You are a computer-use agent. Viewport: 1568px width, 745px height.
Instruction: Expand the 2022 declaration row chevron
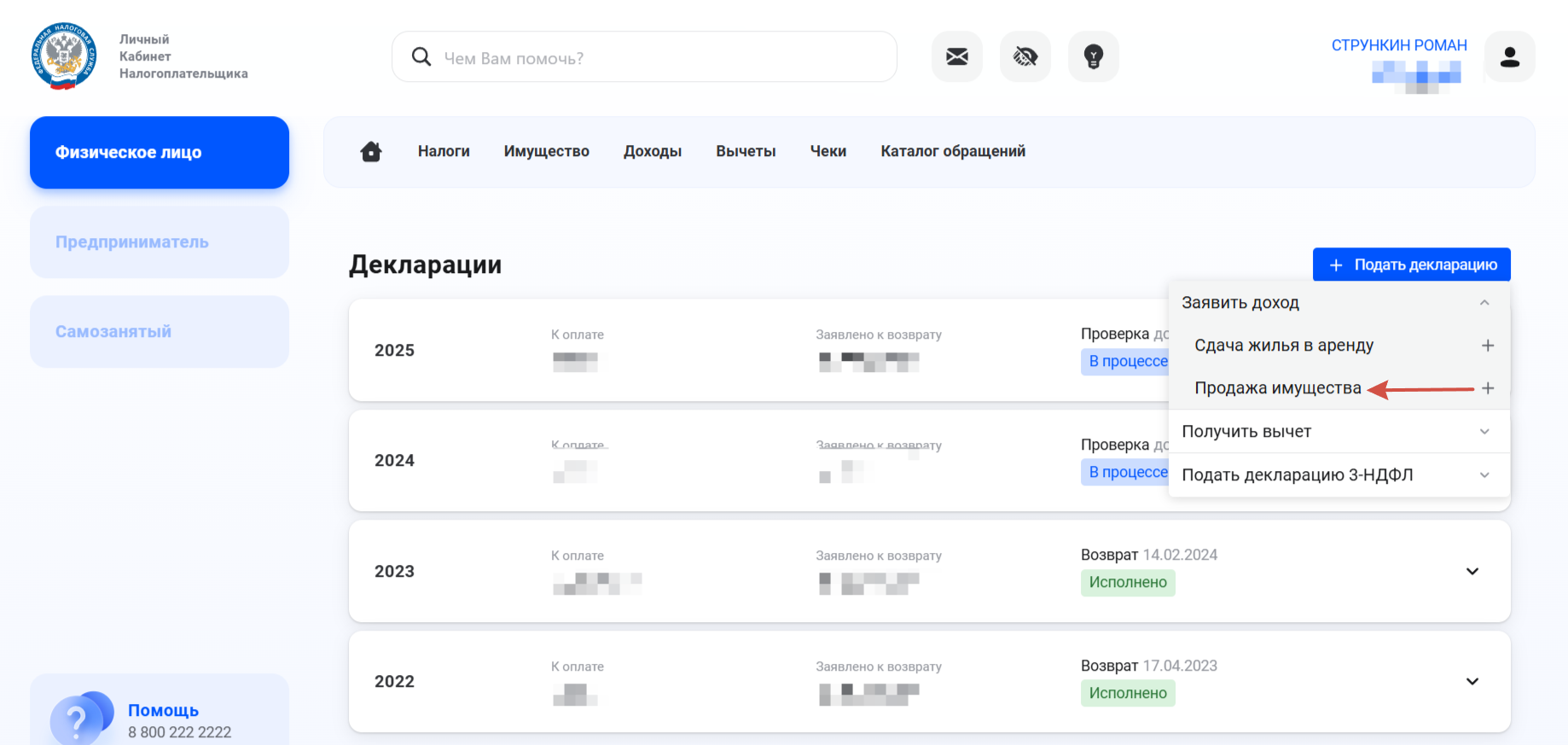tap(1472, 681)
